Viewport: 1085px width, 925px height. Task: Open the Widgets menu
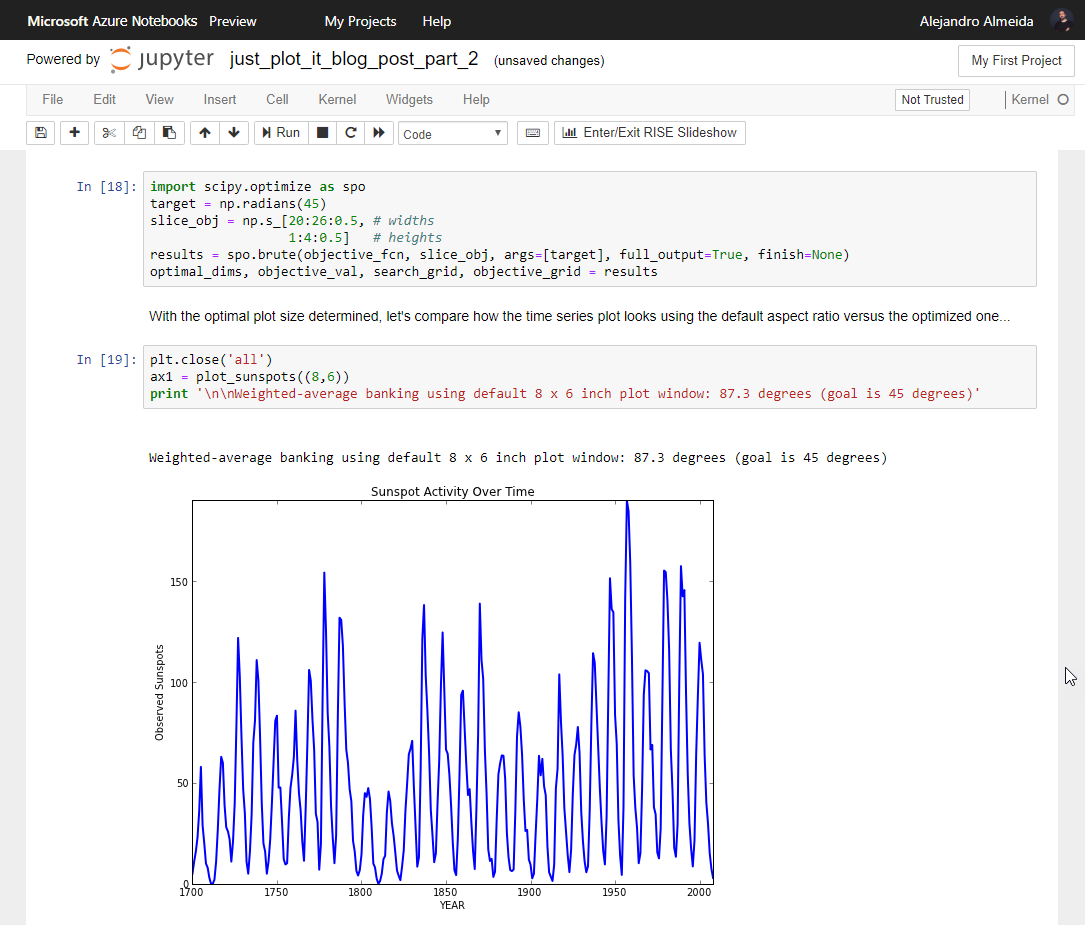409,100
